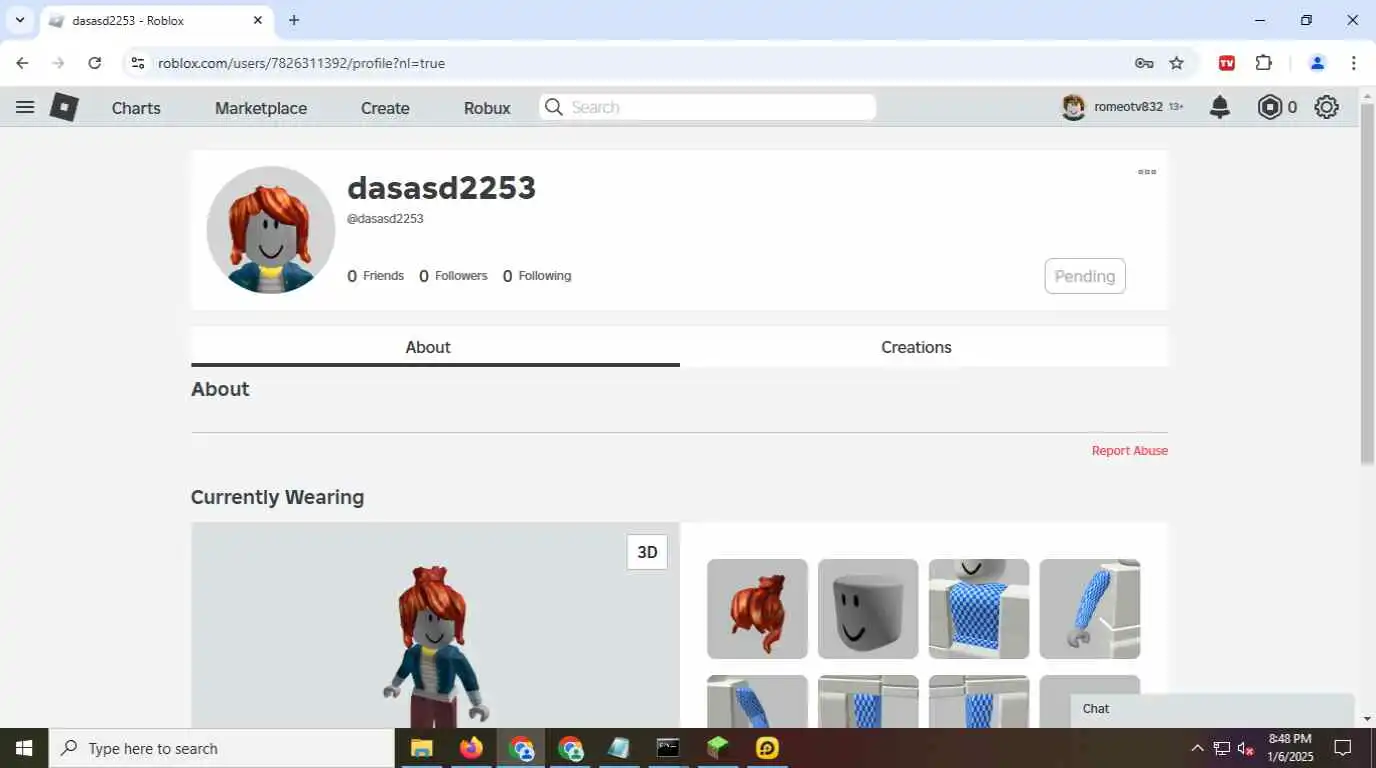Click the Roblox logo home icon
The image size is (1376, 768).
coord(64,107)
